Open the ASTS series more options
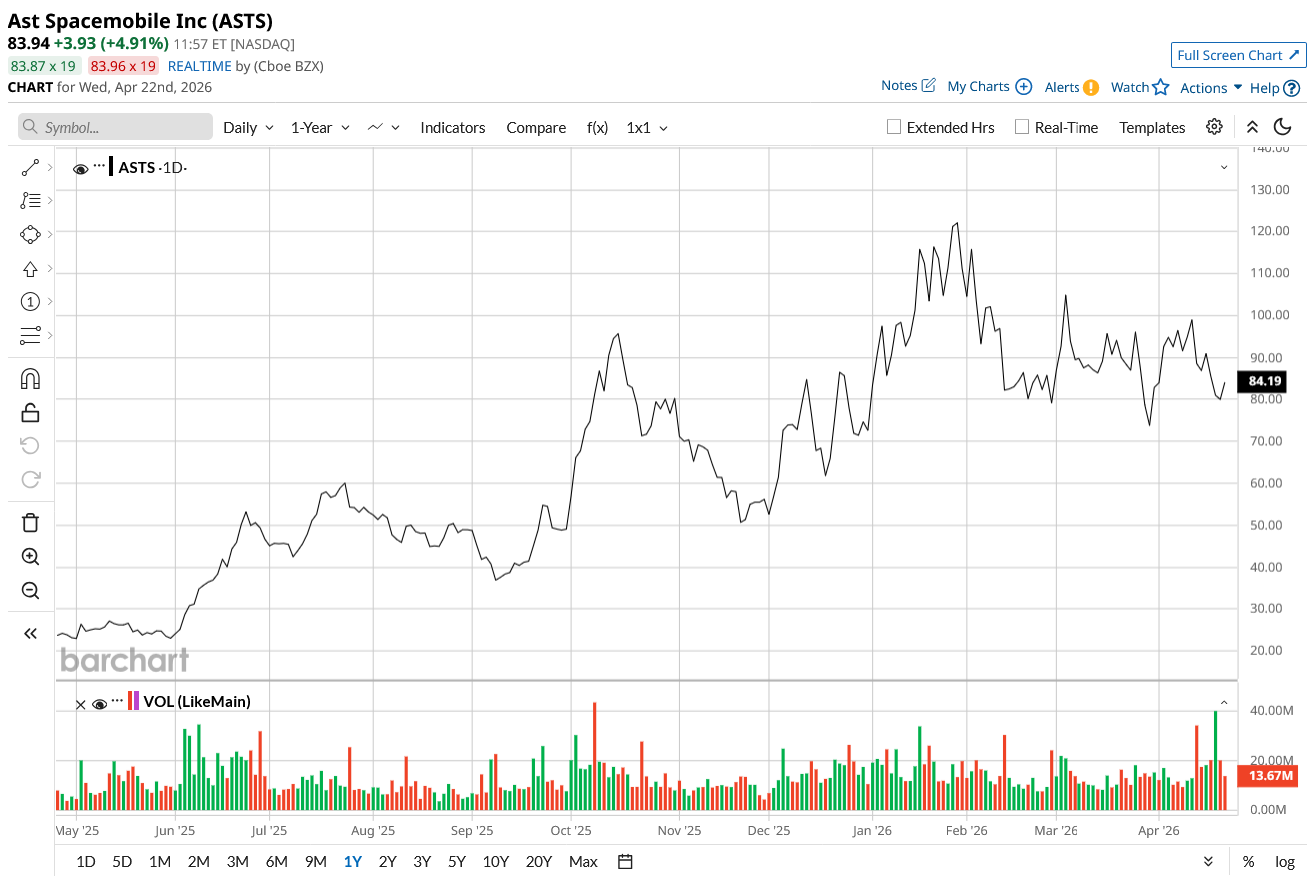 pyautogui.click(x=99, y=165)
